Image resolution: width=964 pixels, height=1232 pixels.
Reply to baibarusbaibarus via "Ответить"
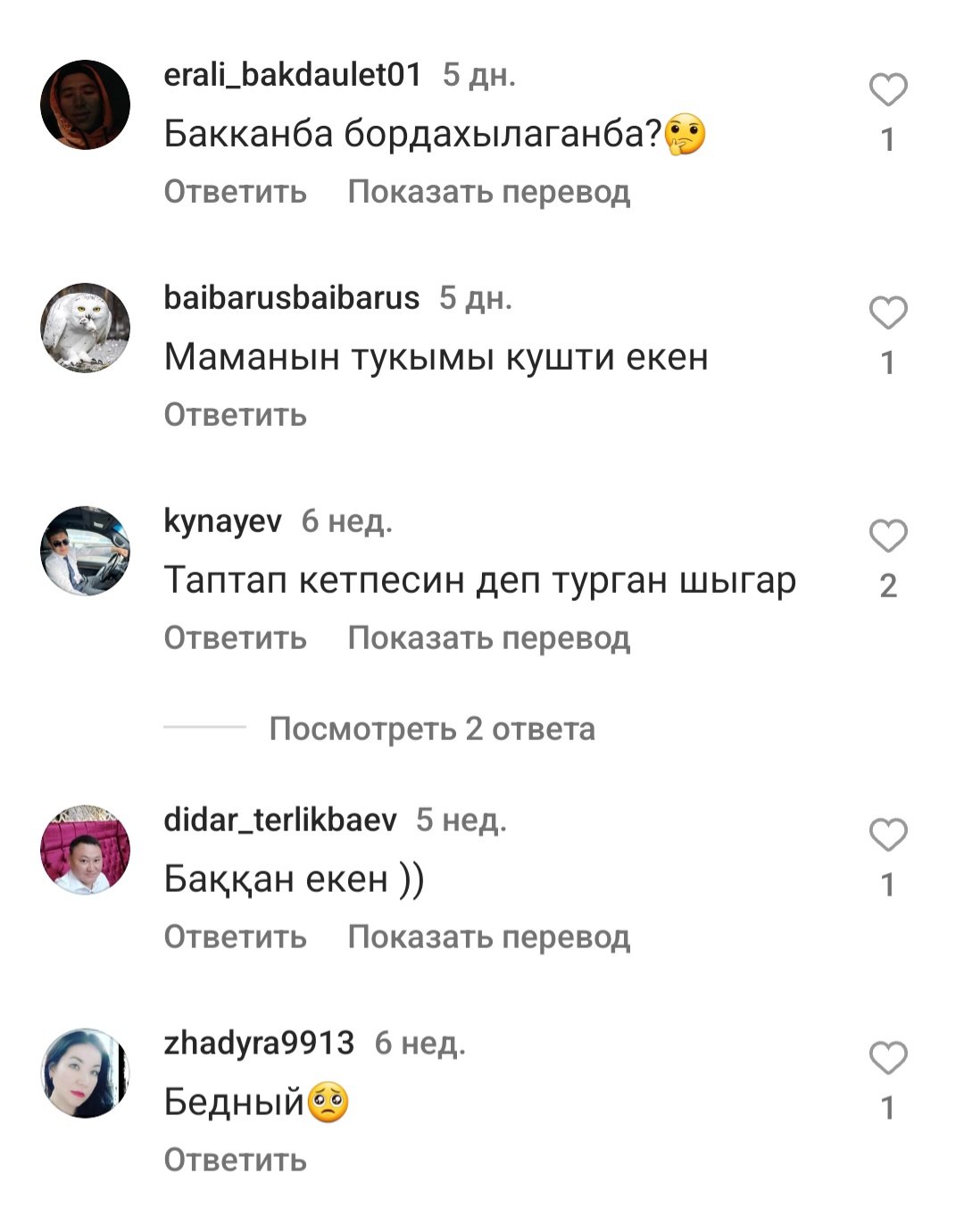click(x=236, y=415)
